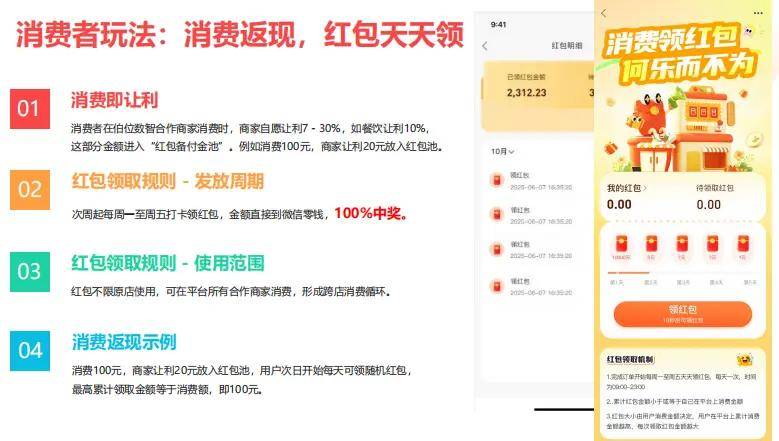Click the red packet icon of the last record
The image size is (779, 441).
(494, 286)
